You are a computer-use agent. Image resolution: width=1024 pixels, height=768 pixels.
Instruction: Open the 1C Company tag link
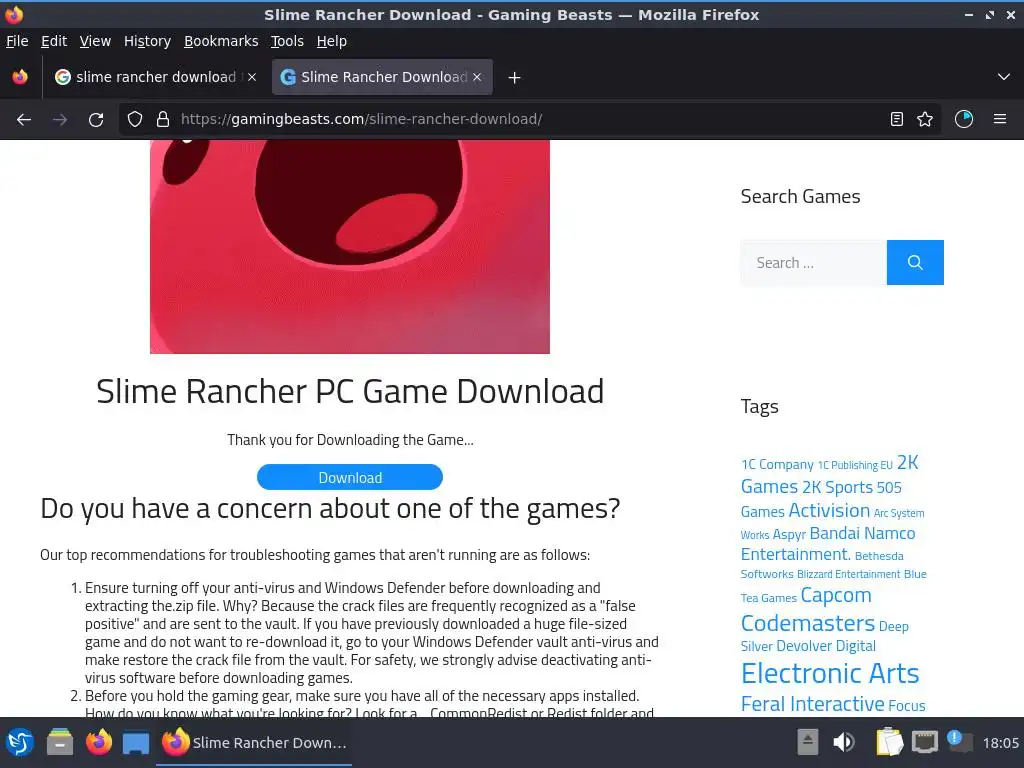click(777, 464)
